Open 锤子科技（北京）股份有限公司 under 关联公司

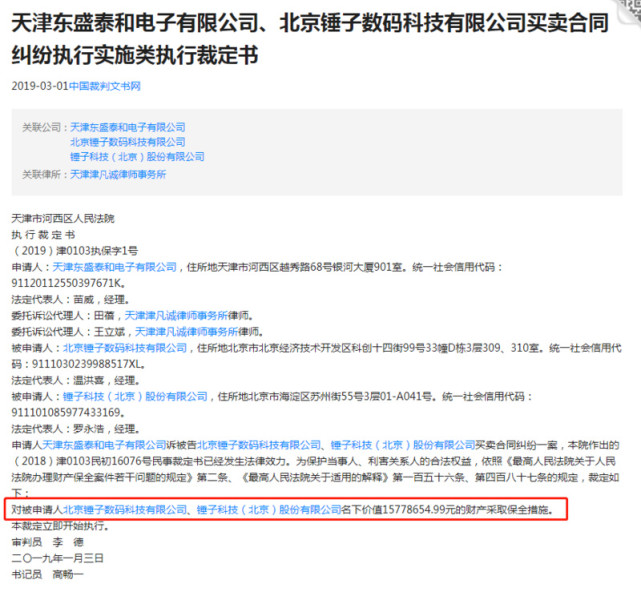[137, 157]
